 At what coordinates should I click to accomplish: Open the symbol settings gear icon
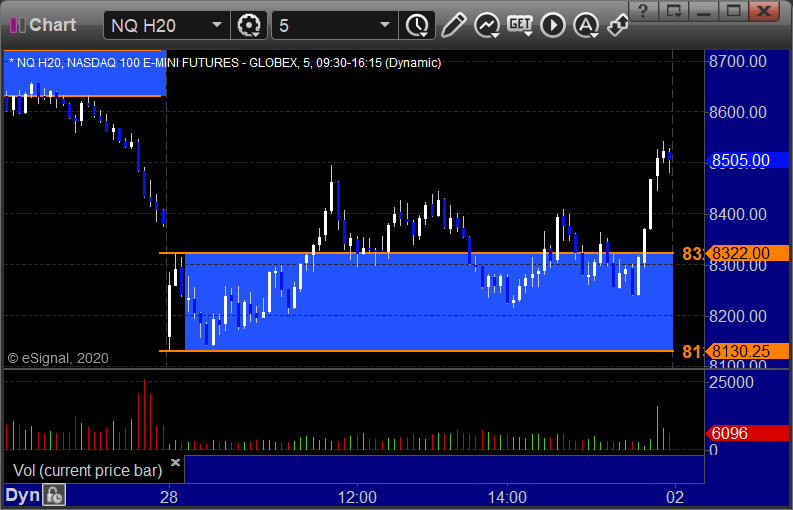point(249,25)
